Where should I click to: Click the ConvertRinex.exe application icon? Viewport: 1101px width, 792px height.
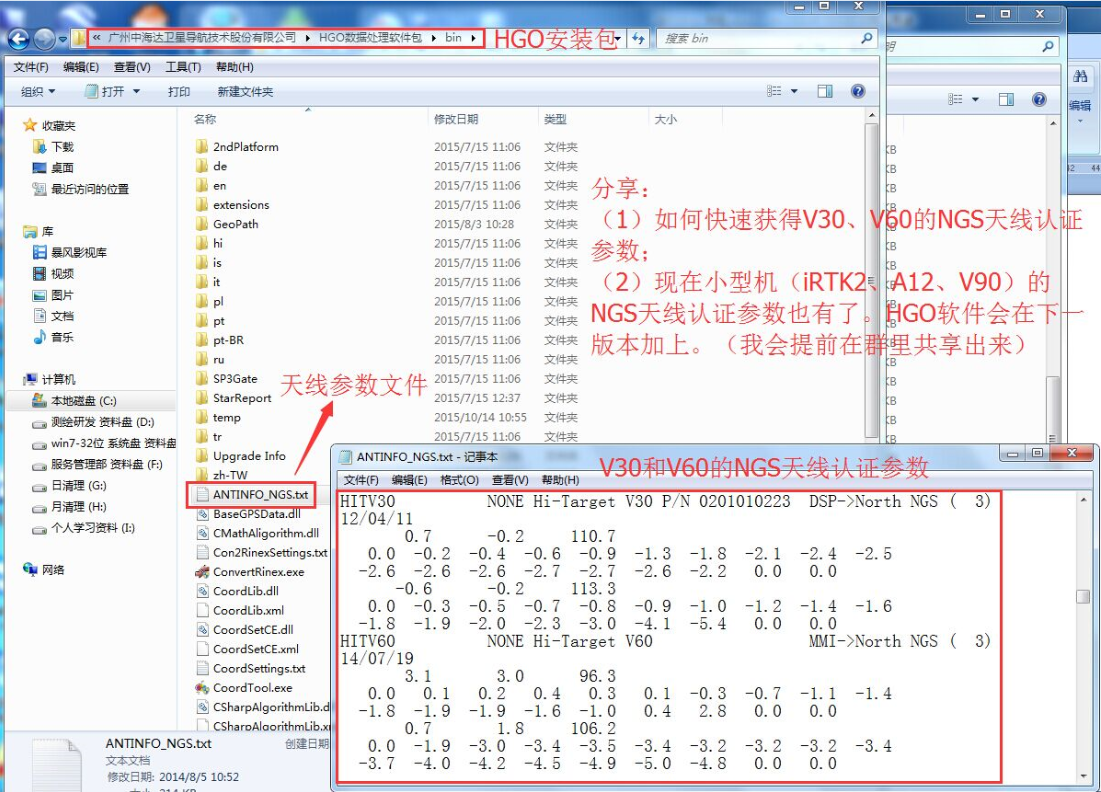coord(202,572)
